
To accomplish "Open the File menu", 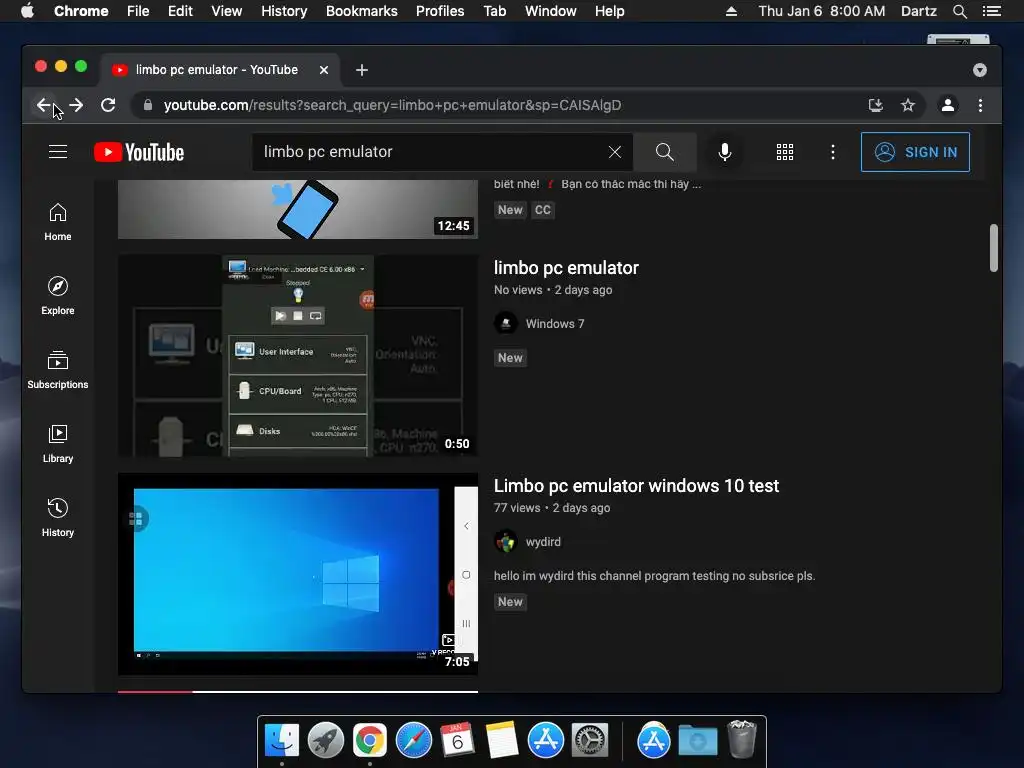I will [x=138, y=11].
